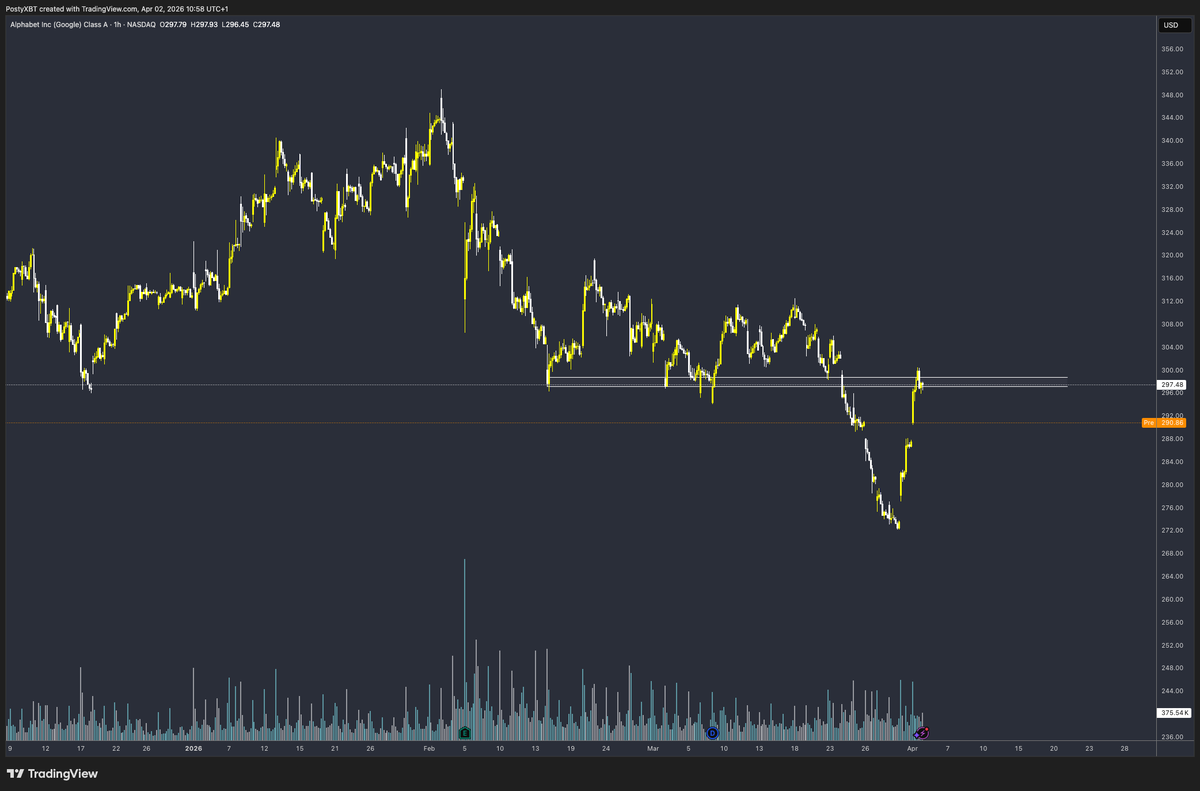Click the 236.00 price axis label
Screen dimensions: 1200x791
(x=1172, y=737)
